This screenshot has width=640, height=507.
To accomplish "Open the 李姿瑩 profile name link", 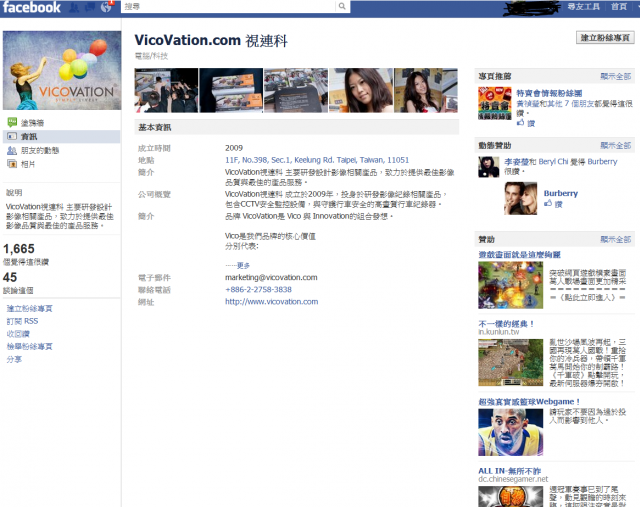I will pos(516,162).
